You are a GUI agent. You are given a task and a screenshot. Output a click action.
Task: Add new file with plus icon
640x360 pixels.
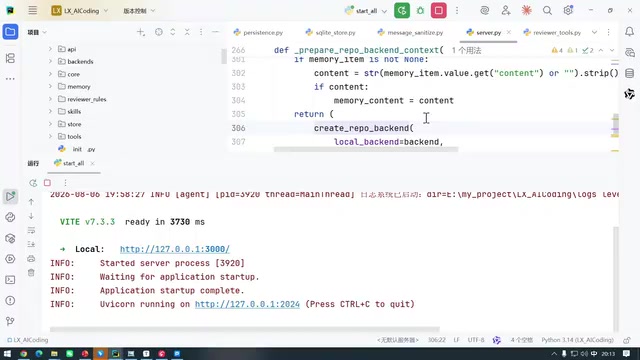coord(141,32)
